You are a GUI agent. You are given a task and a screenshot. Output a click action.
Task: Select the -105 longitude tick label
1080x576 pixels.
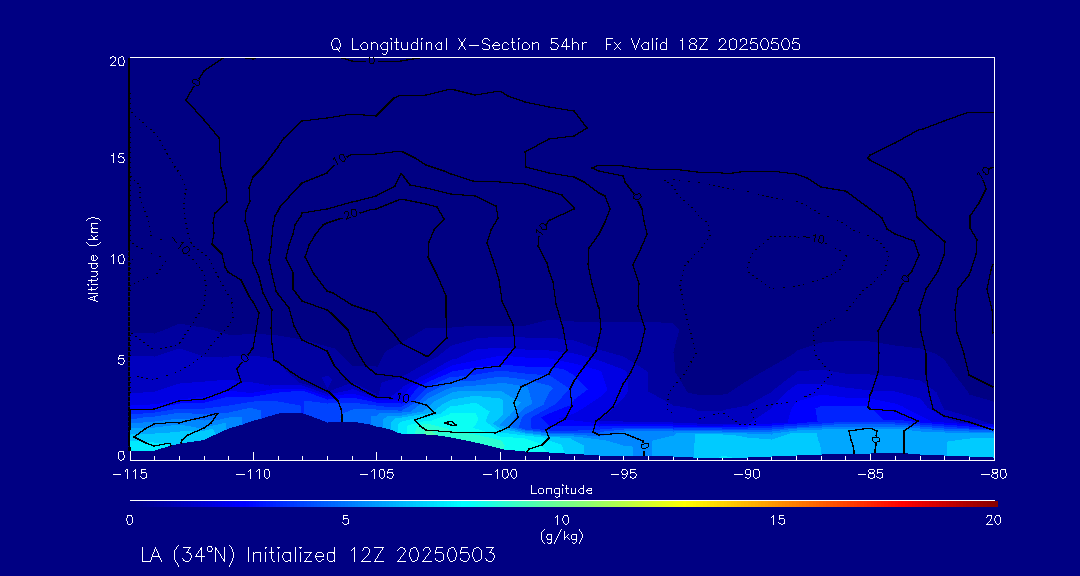tap(376, 475)
